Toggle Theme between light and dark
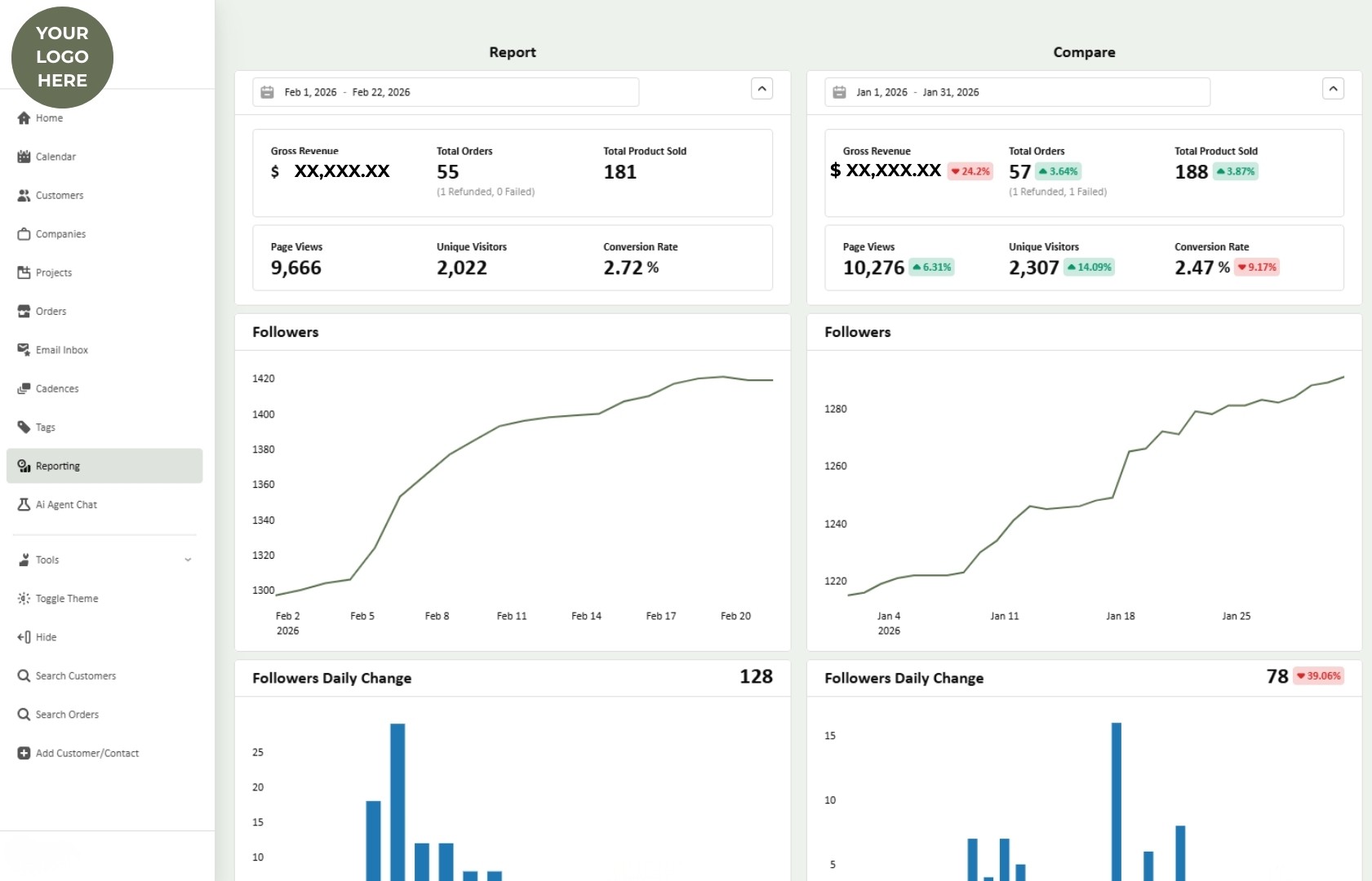This screenshot has height=881, width=1372. coord(66,599)
